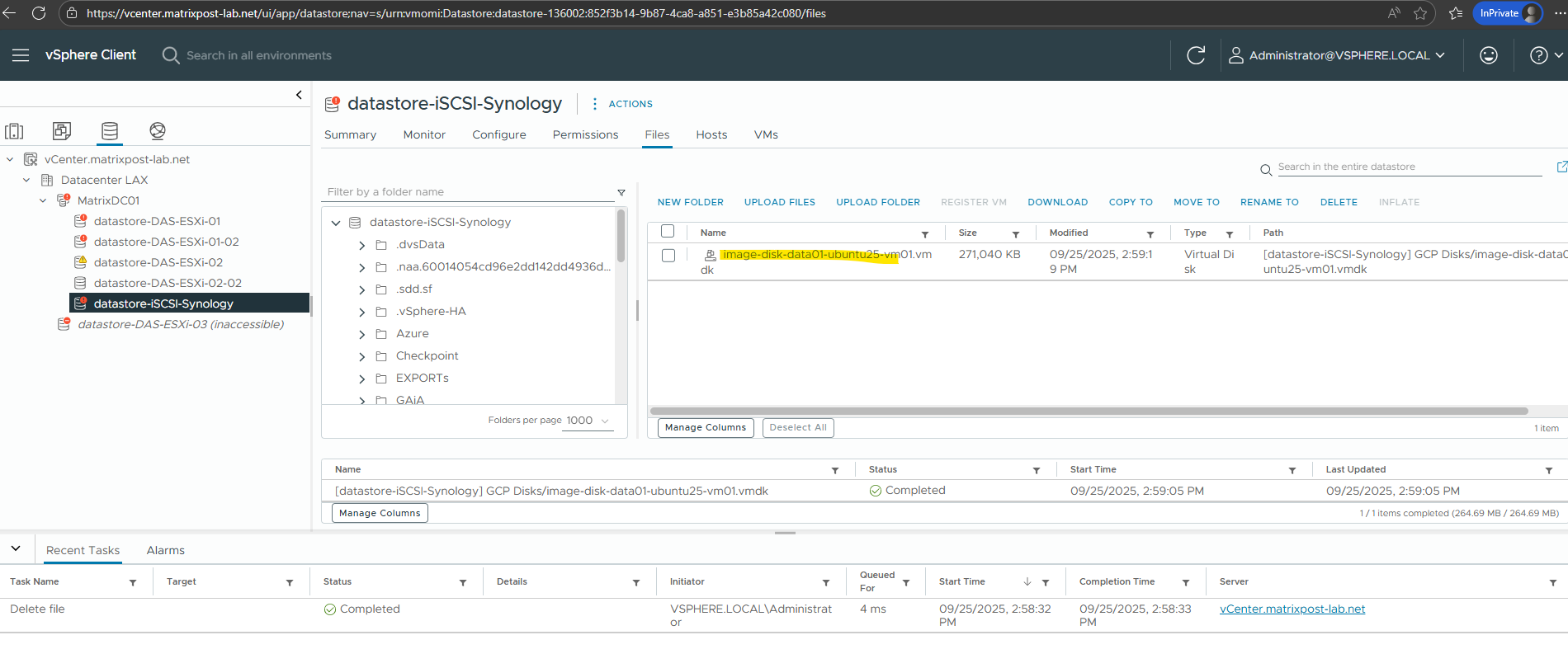Click UPLOAD FILES button
Viewport: 1568px width, 668px height.
780,202
